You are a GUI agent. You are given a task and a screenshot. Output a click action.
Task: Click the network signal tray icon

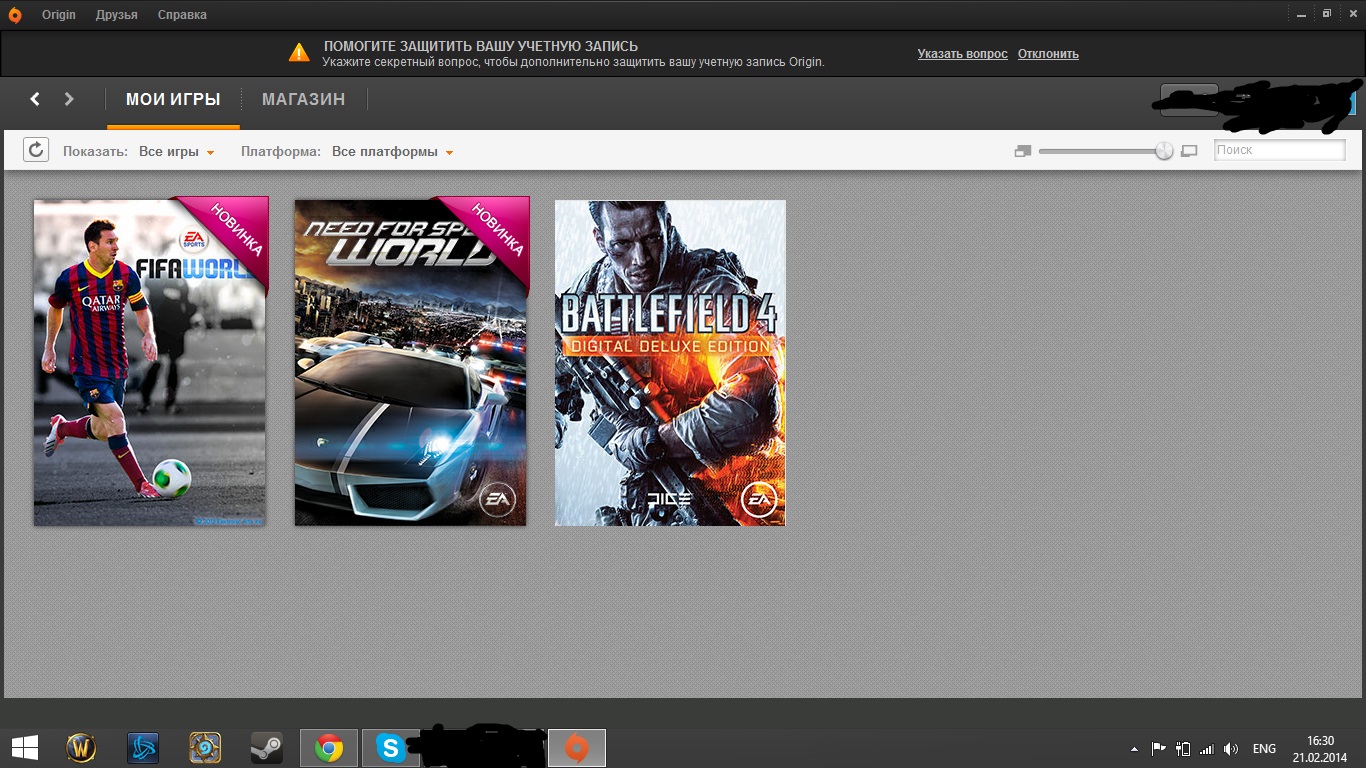click(x=1207, y=748)
